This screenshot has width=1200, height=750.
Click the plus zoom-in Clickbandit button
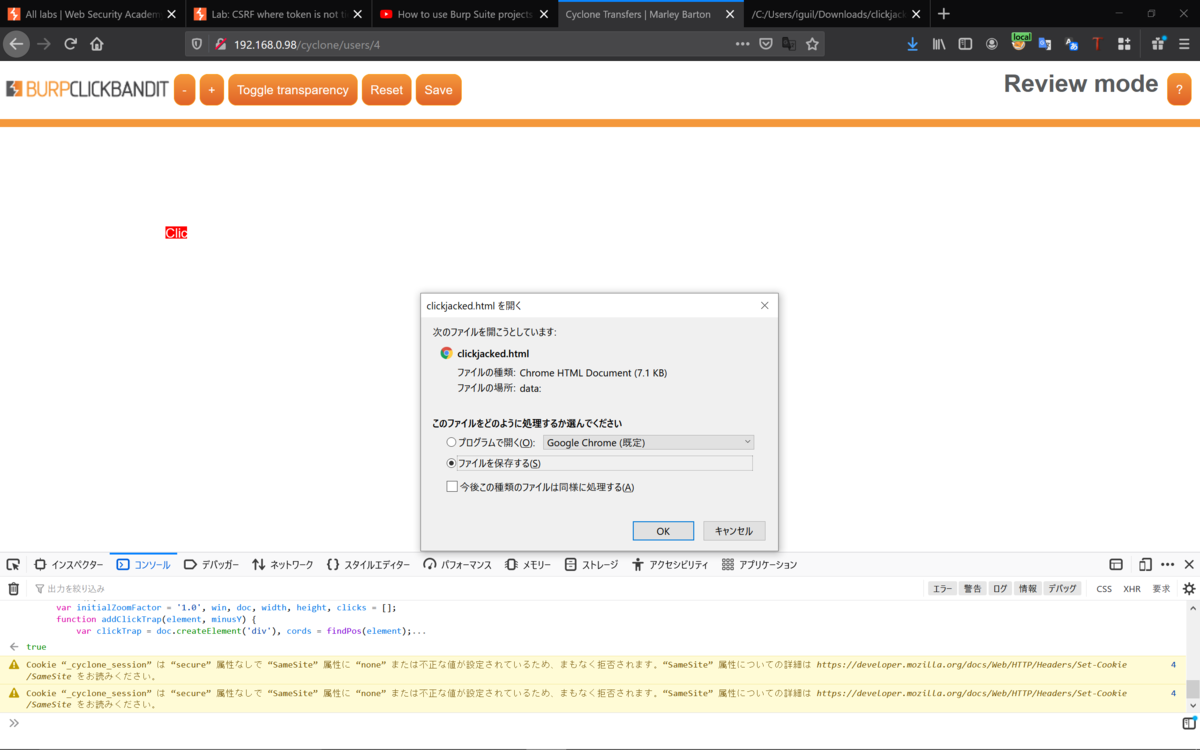pos(212,90)
